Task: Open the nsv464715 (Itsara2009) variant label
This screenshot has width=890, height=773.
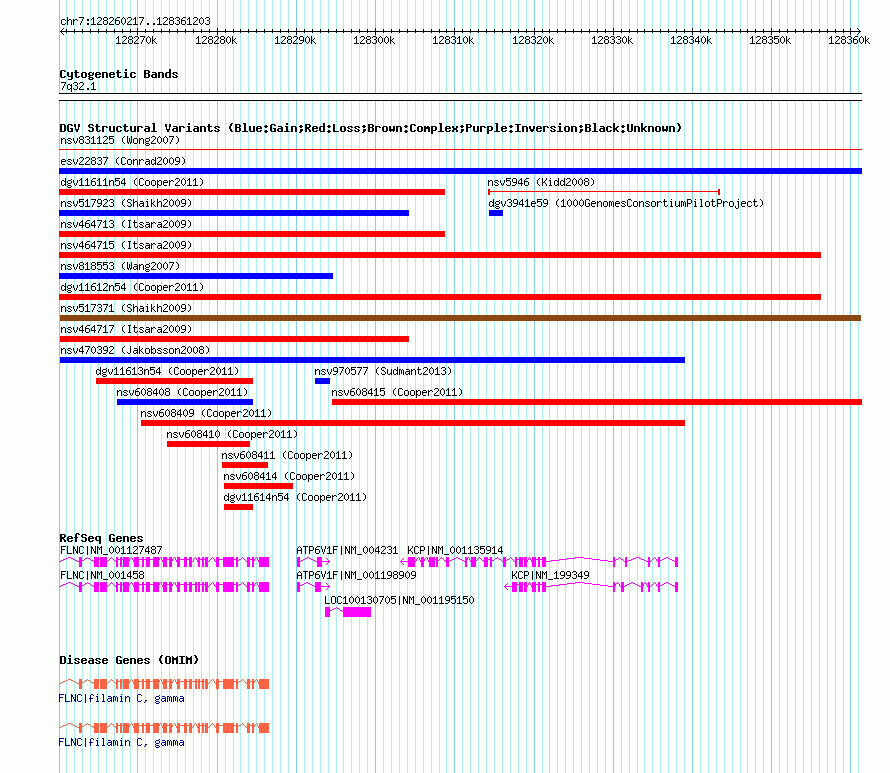Action: (126, 245)
